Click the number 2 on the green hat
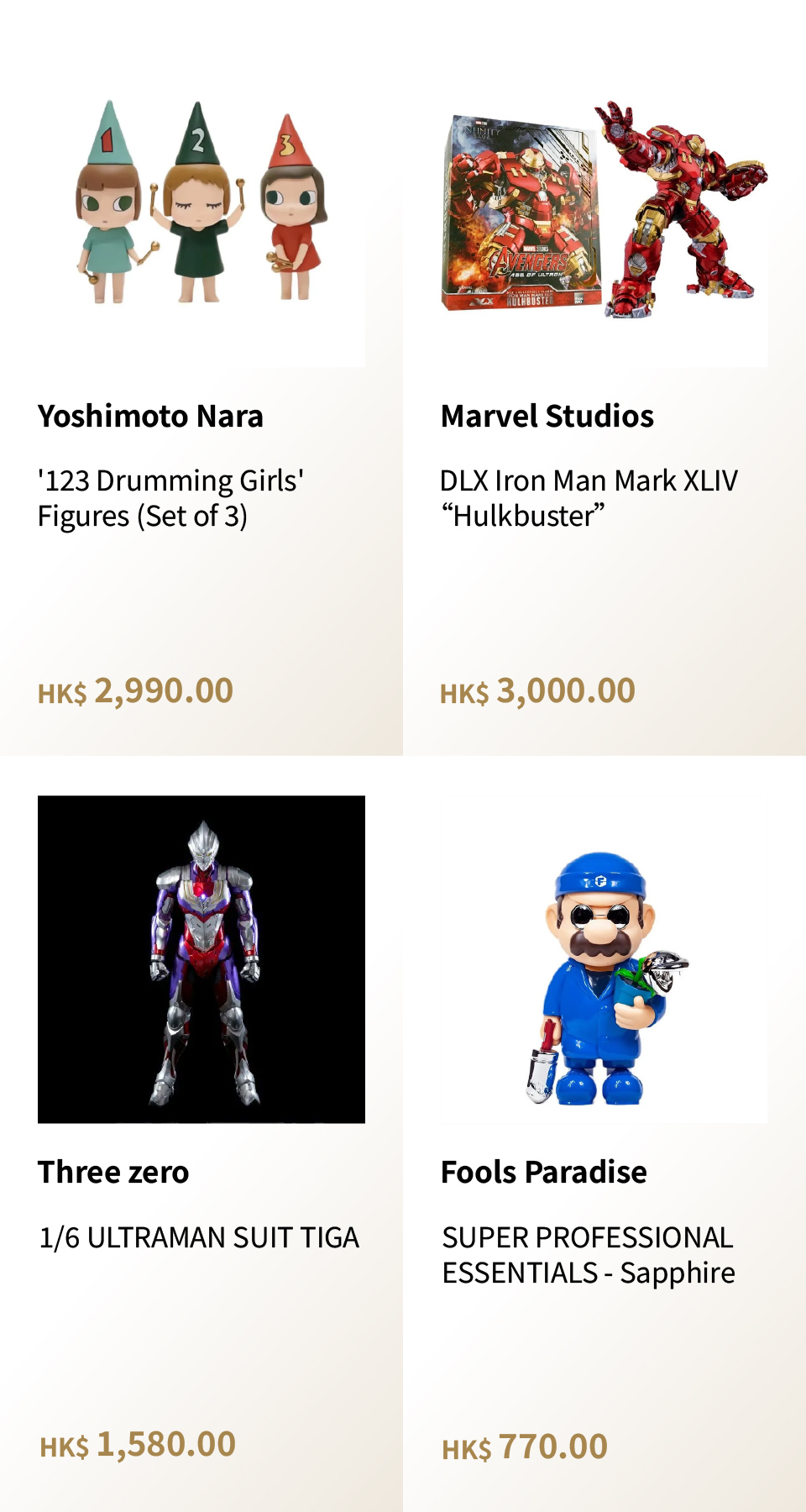Image resolution: width=806 pixels, height=1512 pixels. (197, 140)
